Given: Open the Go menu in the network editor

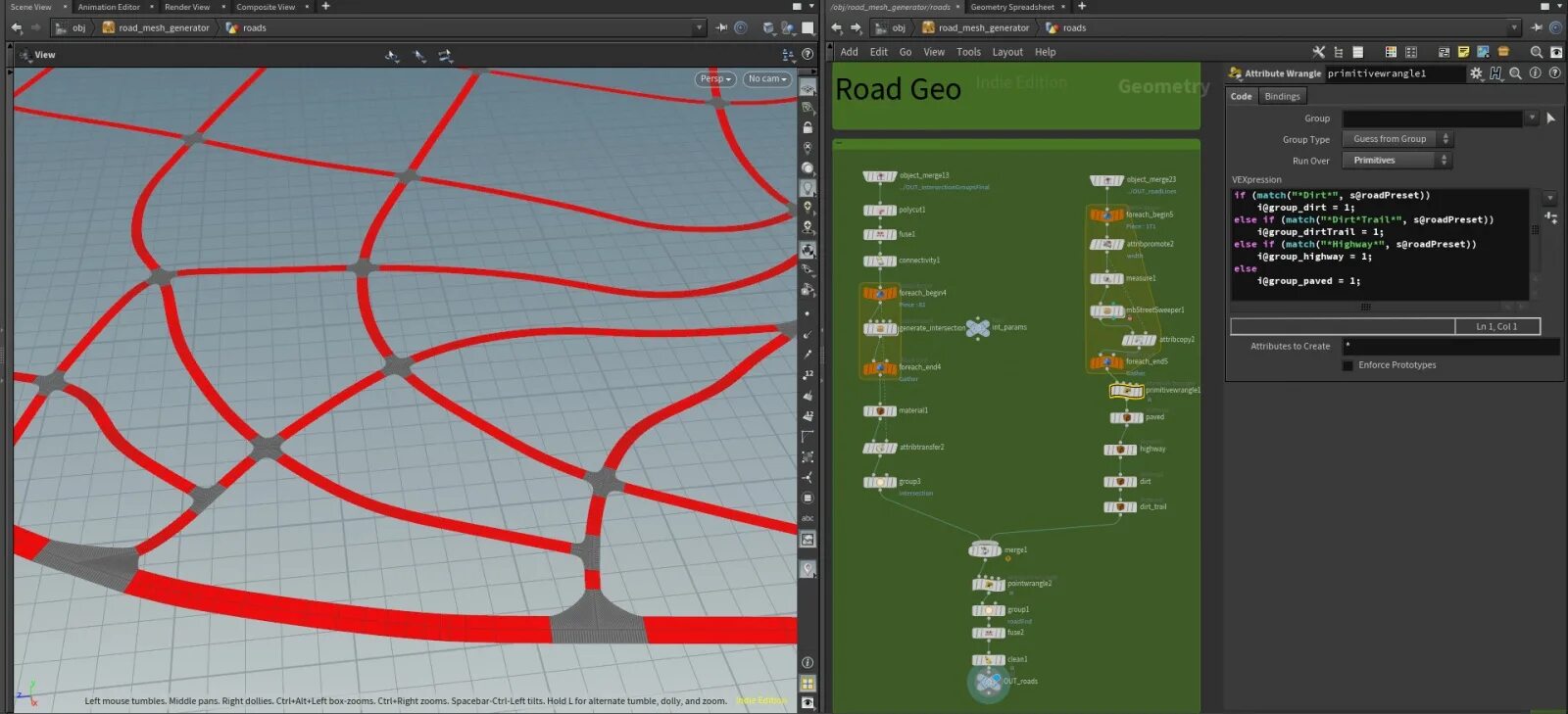Looking at the screenshot, I should 906,52.
